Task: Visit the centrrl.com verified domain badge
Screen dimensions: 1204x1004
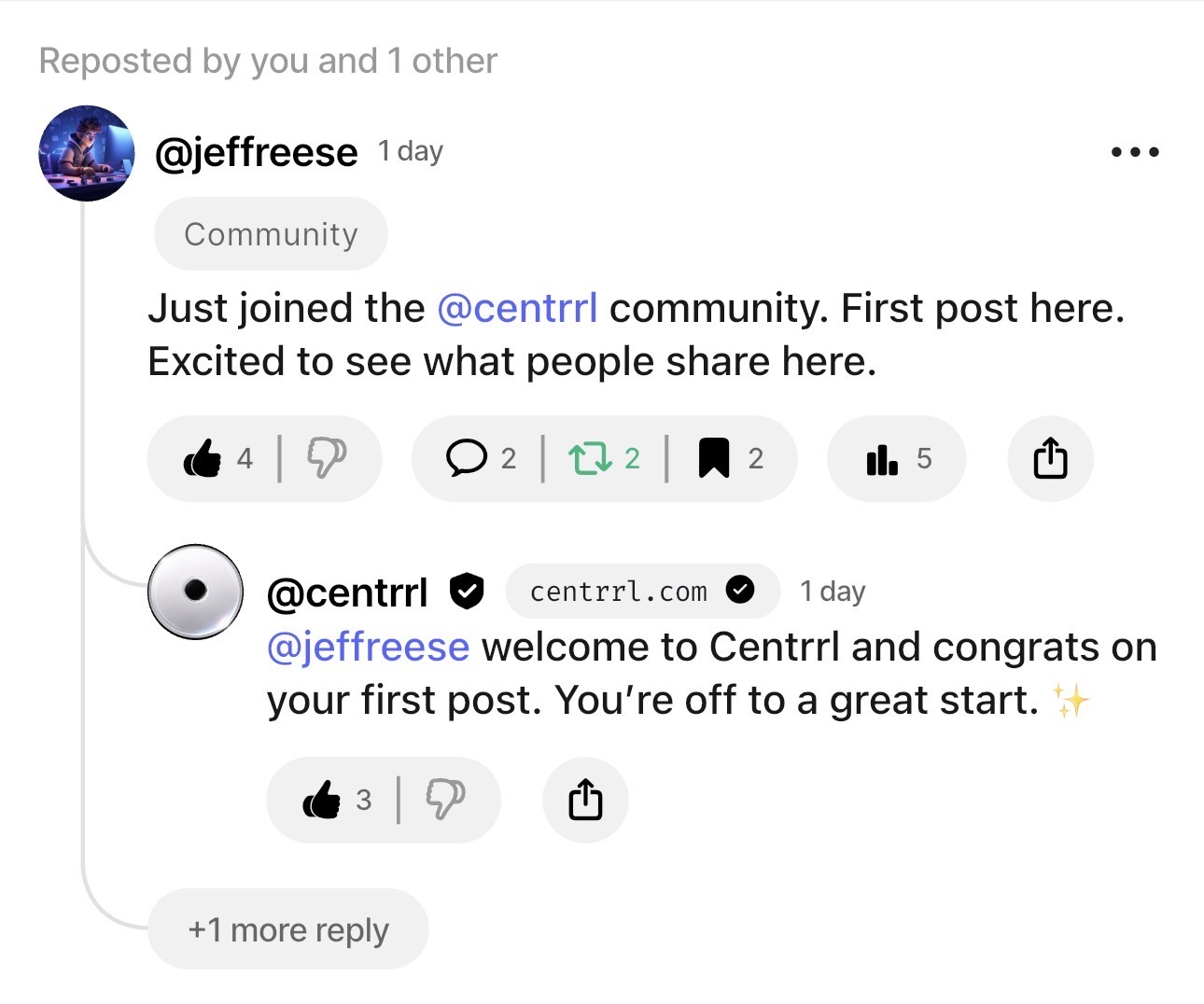Action: tap(642, 591)
